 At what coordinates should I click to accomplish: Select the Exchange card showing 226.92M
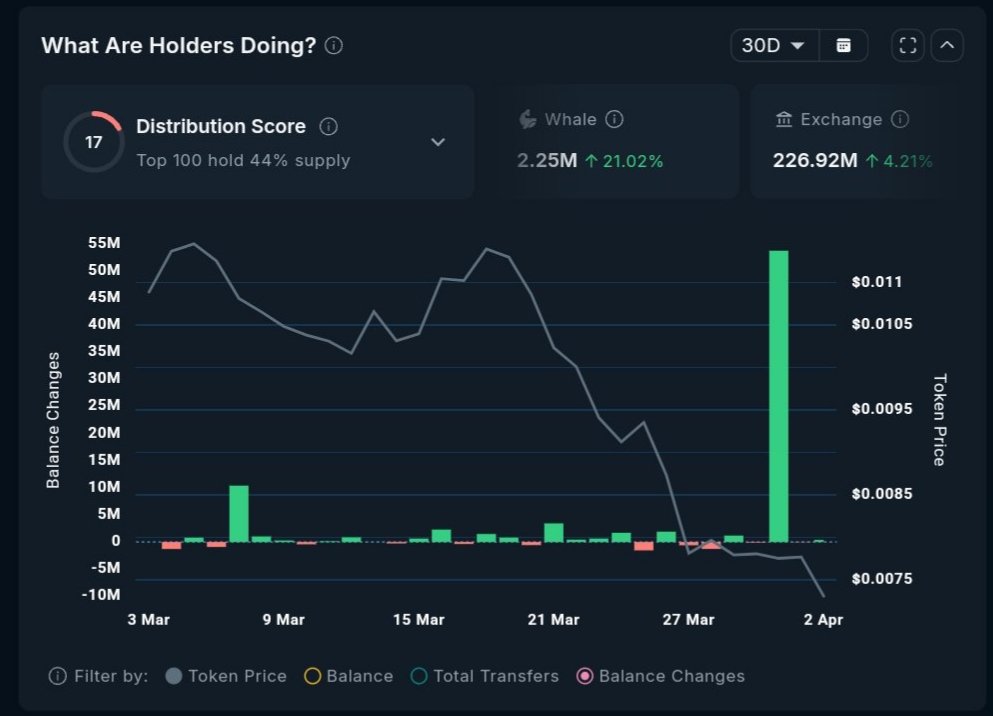click(852, 142)
